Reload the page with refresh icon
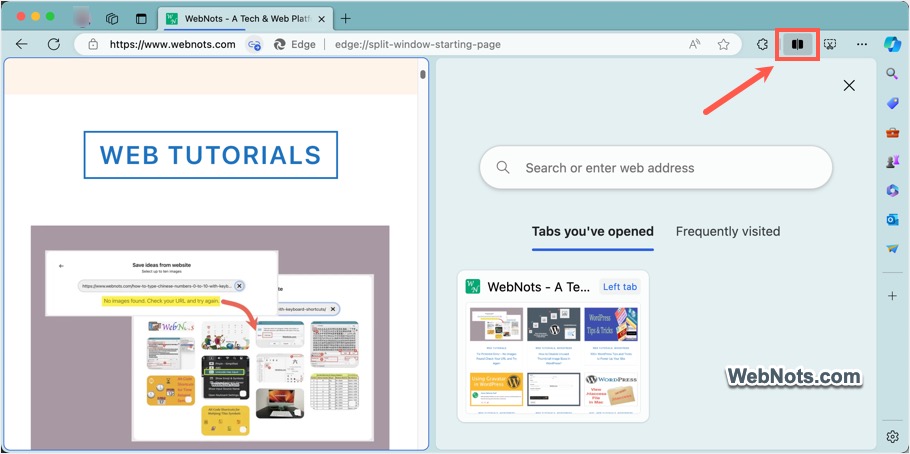Image resolution: width=910 pixels, height=454 pixels. click(x=54, y=44)
